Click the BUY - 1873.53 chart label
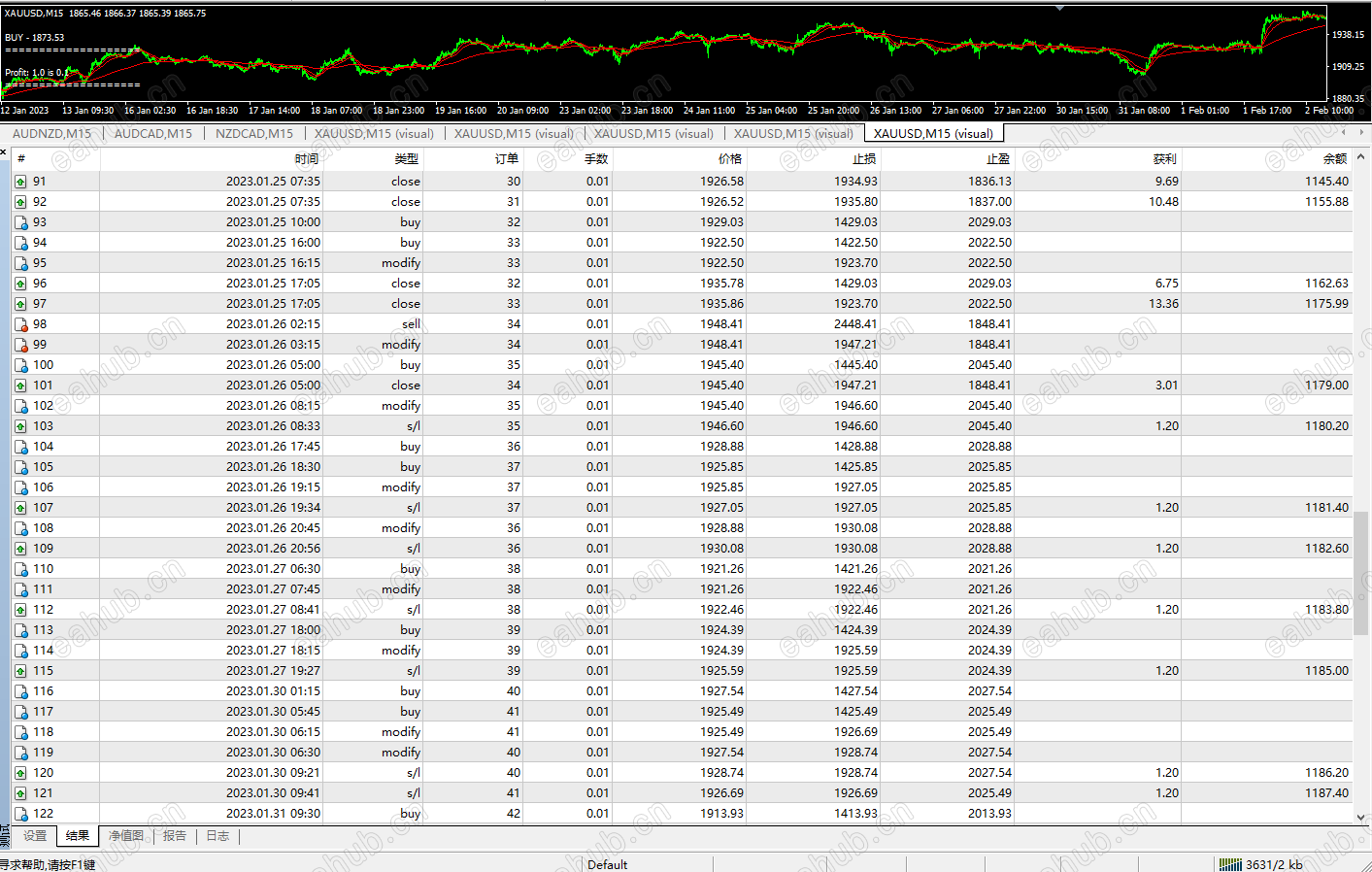 click(x=35, y=38)
